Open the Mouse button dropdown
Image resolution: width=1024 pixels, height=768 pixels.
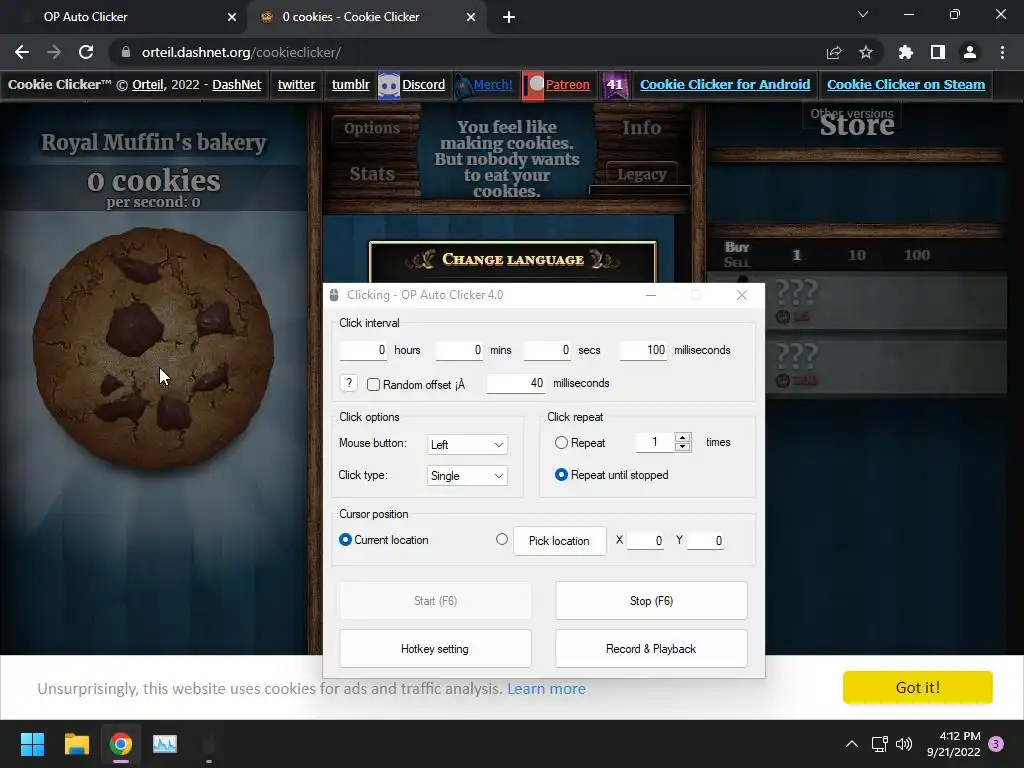[467, 445]
